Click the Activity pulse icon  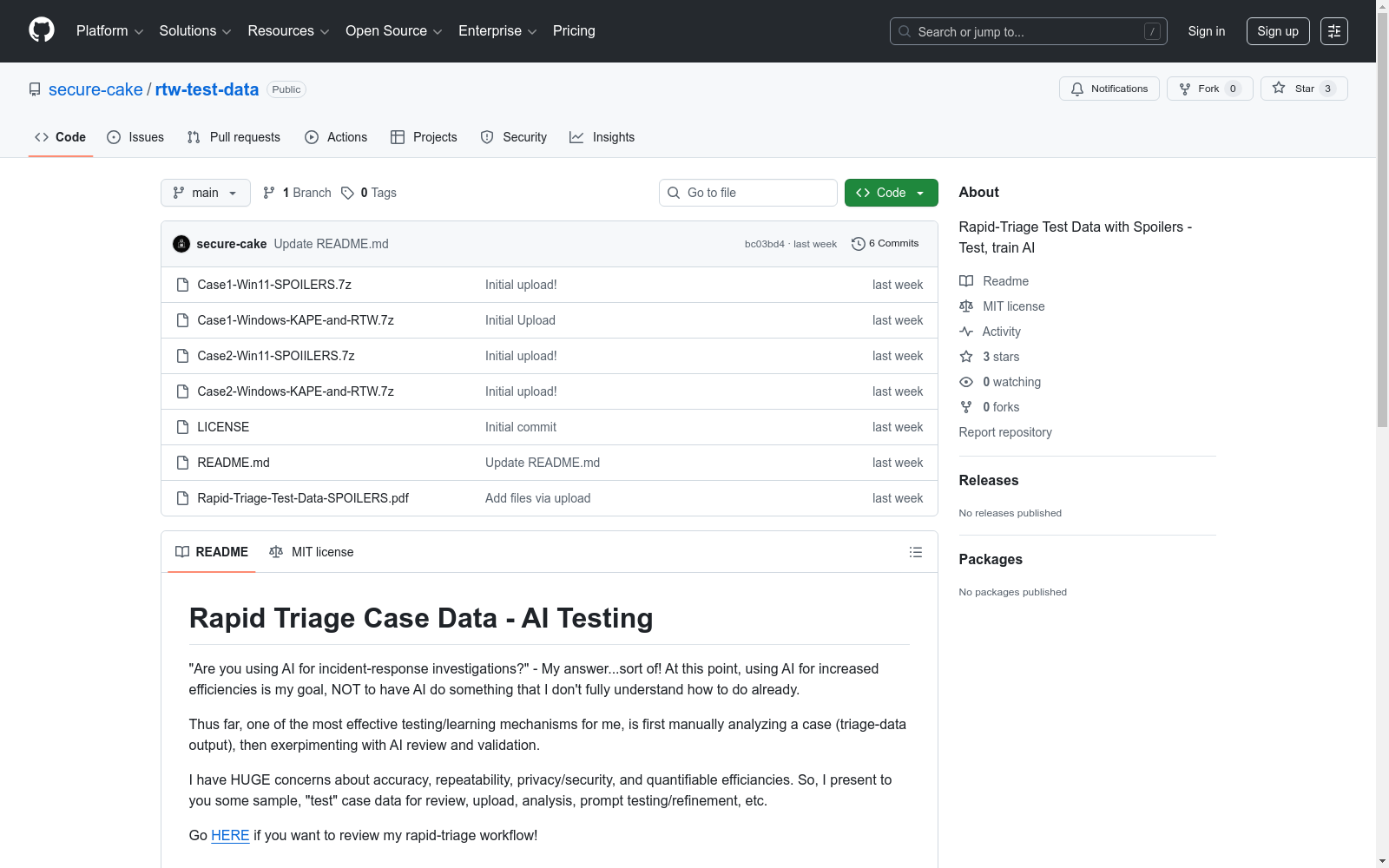[x=966, y=332]
